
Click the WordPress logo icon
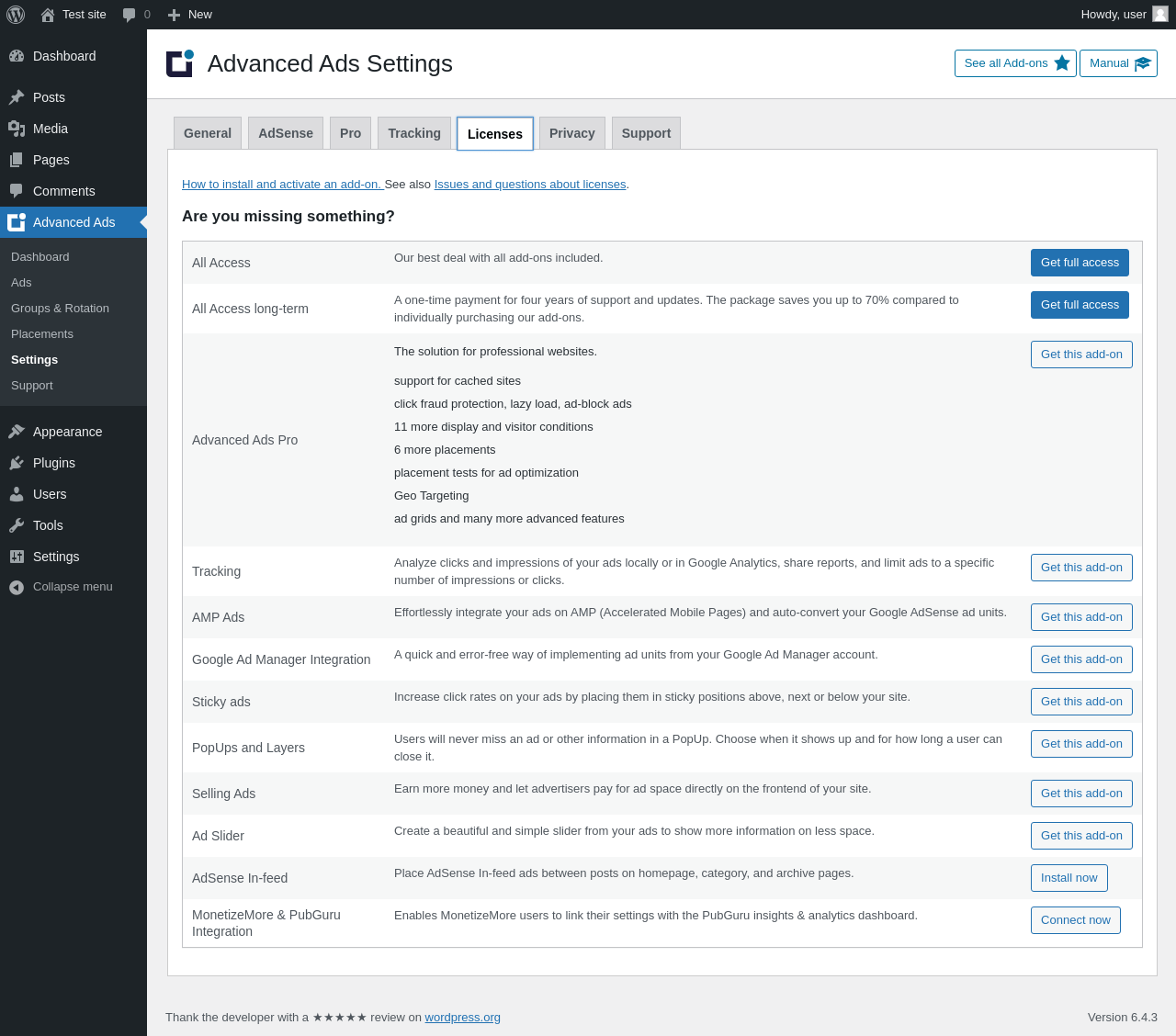16,15
